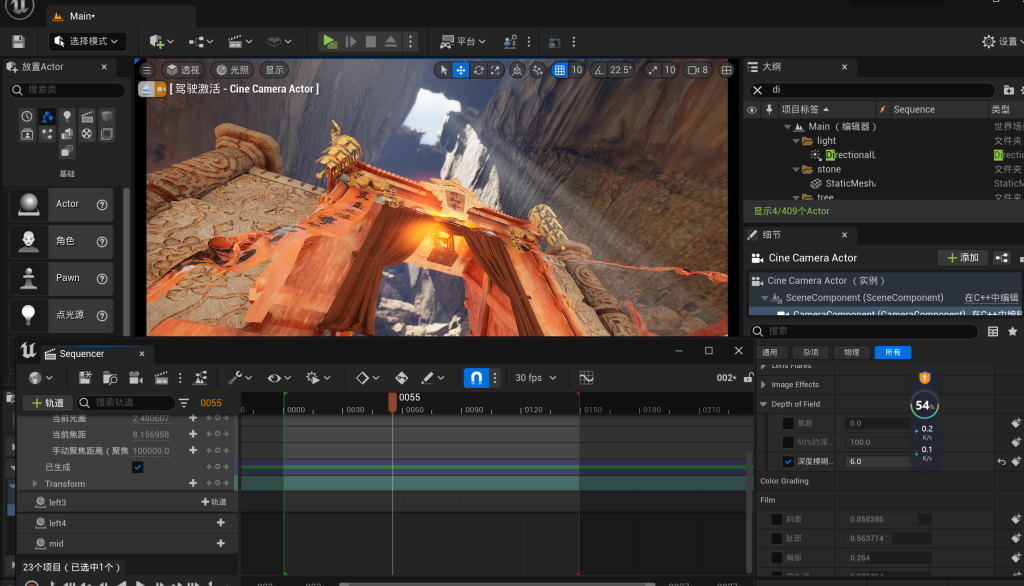Toggle grid snapping in viewport toolbar
The height and width of the screenshot is (586, 1024).
(x=560, y=70)
